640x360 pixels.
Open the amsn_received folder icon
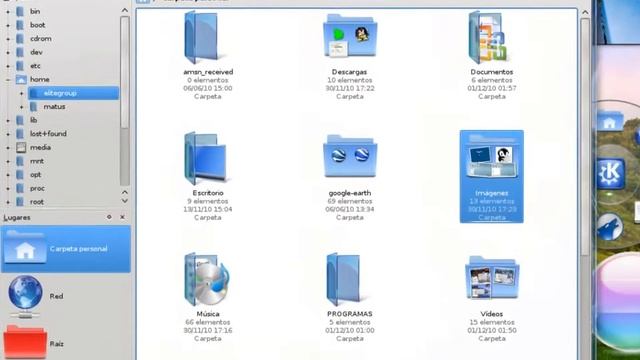tap(202, 37)
